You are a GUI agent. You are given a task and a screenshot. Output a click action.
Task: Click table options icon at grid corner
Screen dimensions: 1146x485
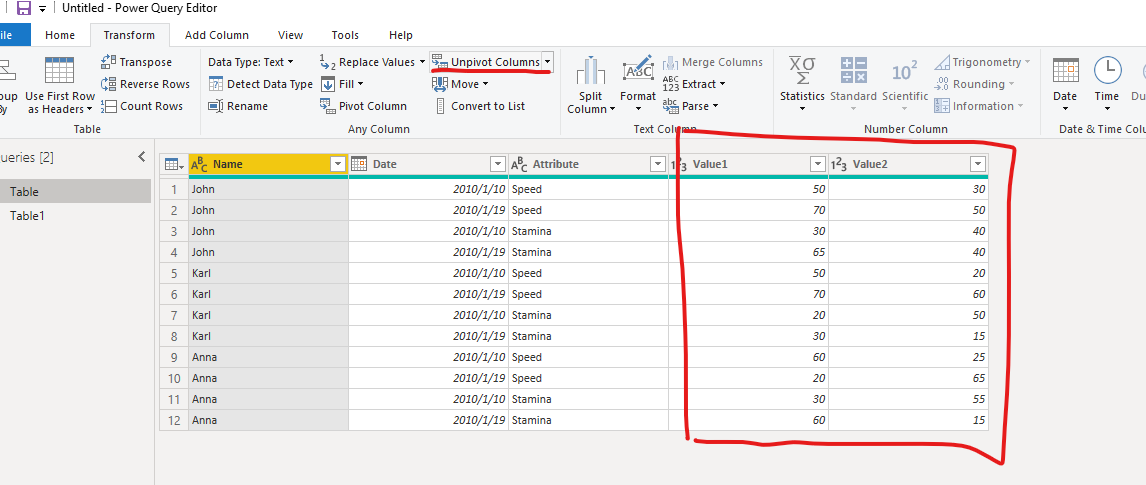coord(174,164)
